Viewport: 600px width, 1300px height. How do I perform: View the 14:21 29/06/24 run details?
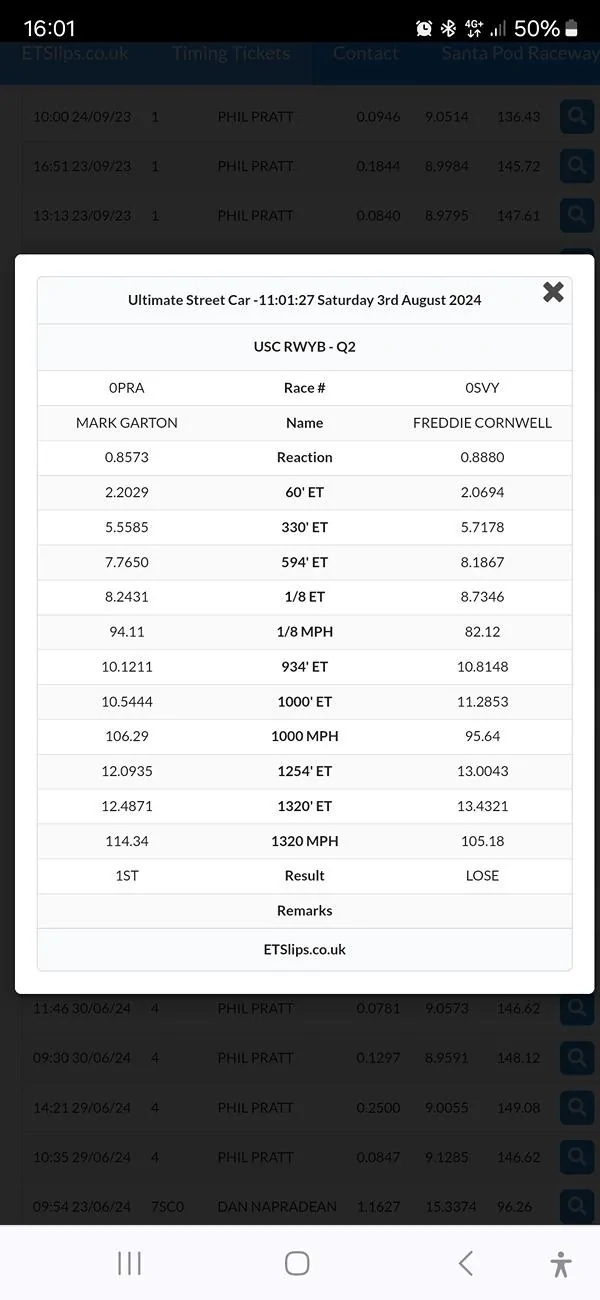[577, 1107]
